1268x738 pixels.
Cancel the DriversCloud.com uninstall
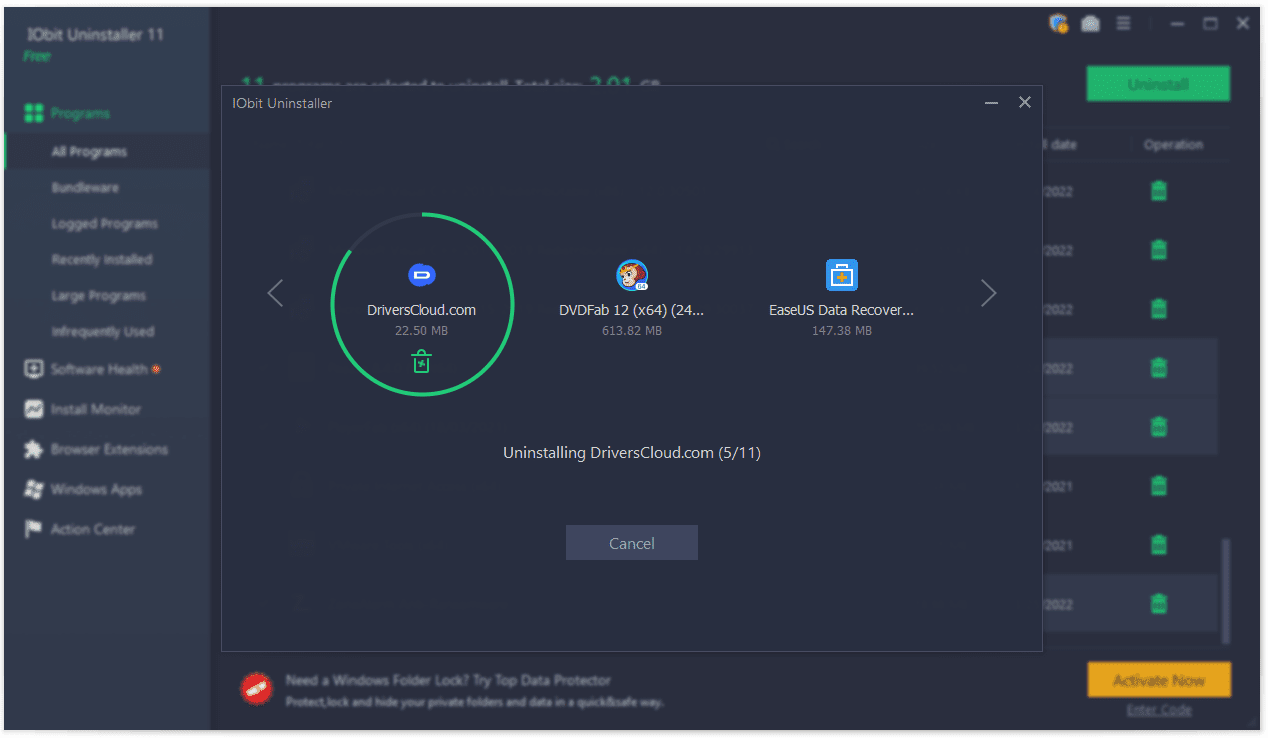631,542
